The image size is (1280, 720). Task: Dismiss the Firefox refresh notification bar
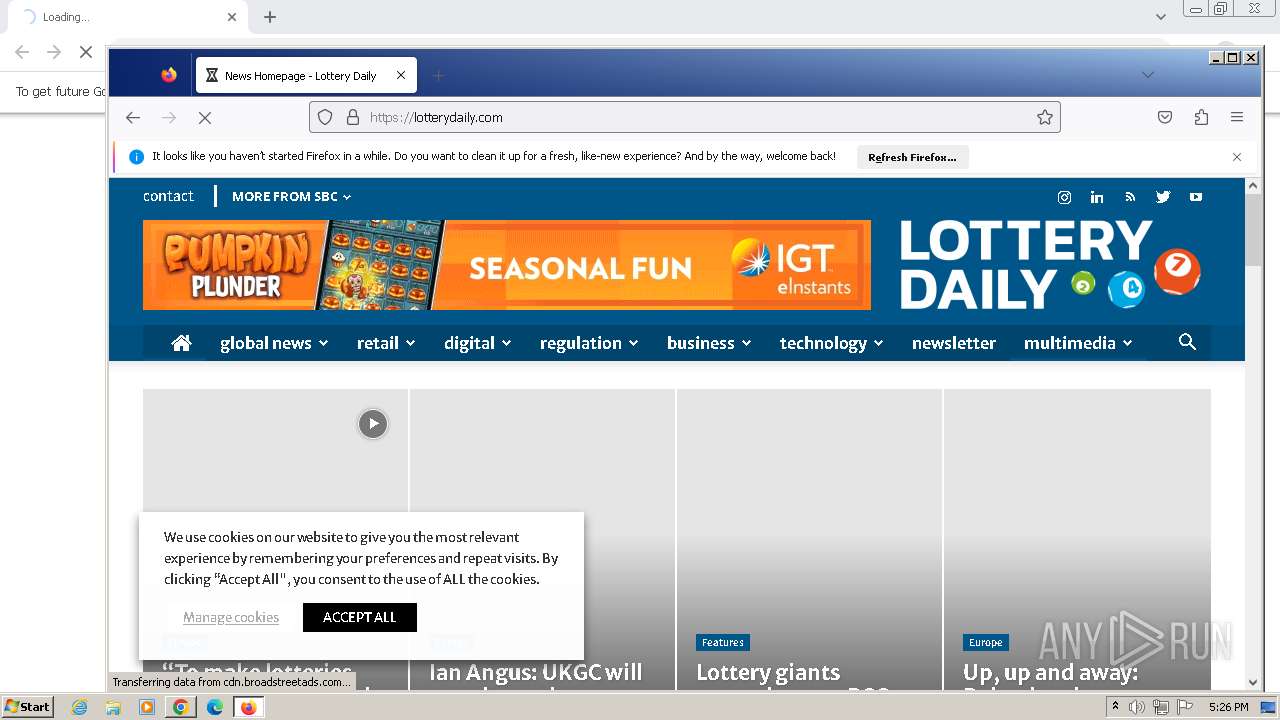[x=1237, y=157]
